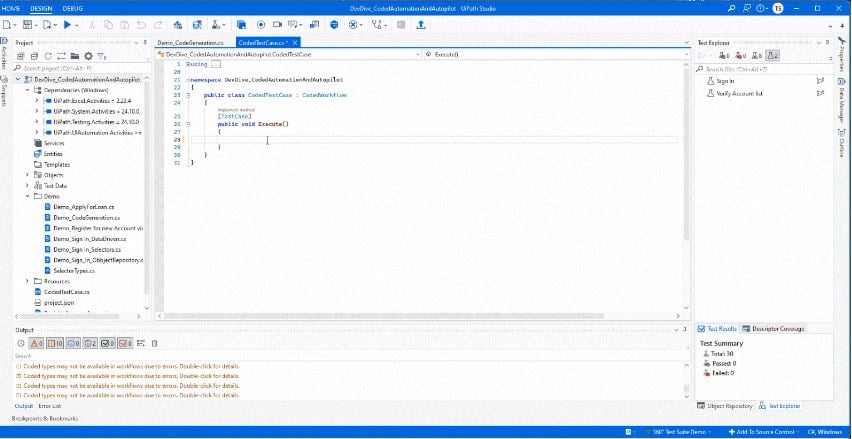Open the Demo_CodeGeneration.cs editor tab
852x439 pixels.
pos(190,42)
